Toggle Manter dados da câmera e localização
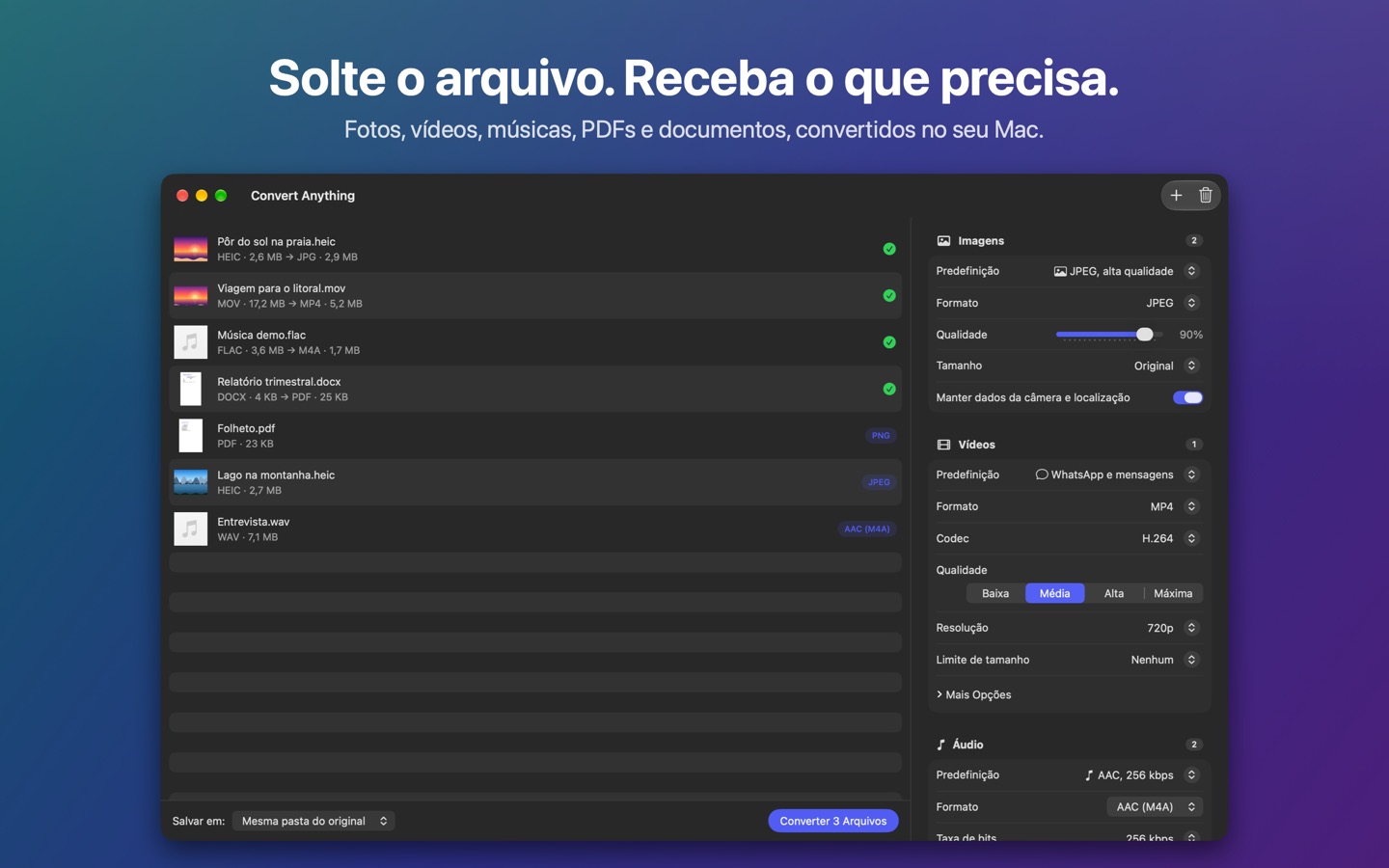Viewport: 1389px width, 868px height. click(x=1187, y=397)
